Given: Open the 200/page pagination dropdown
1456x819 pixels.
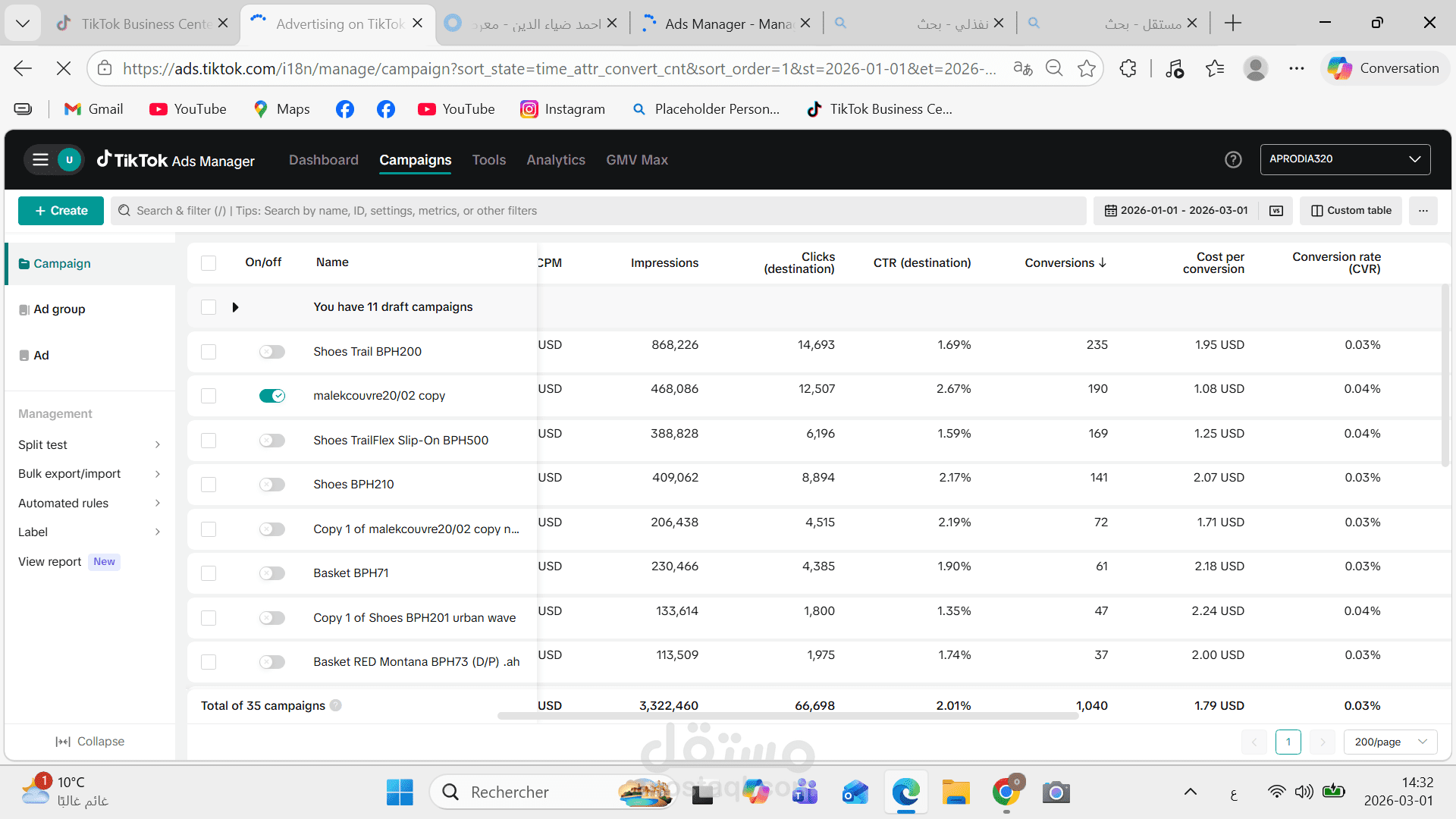Looking at the screenshot, I should [x=1390, y=742].
